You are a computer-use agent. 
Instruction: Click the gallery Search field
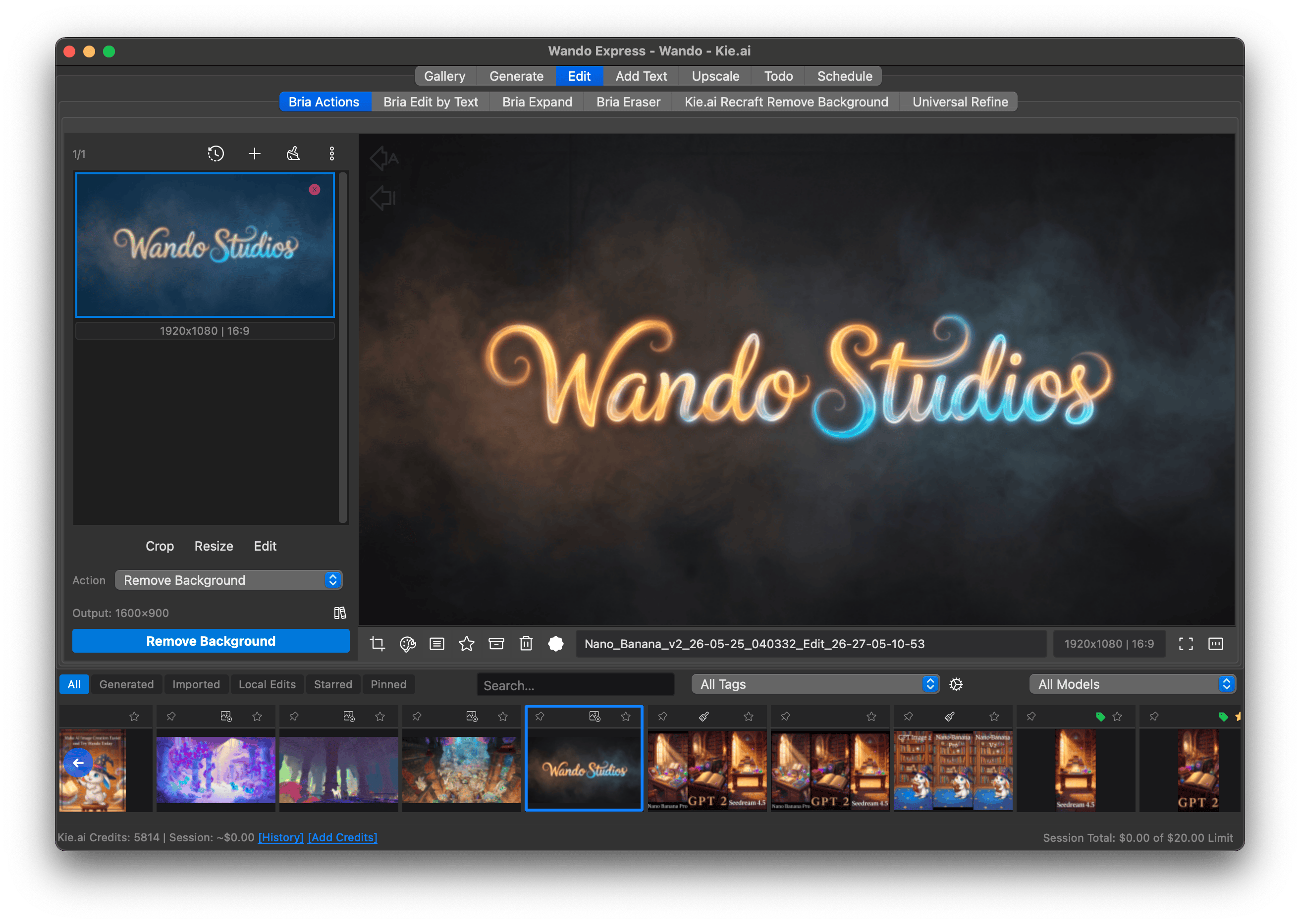pos(575,685)
